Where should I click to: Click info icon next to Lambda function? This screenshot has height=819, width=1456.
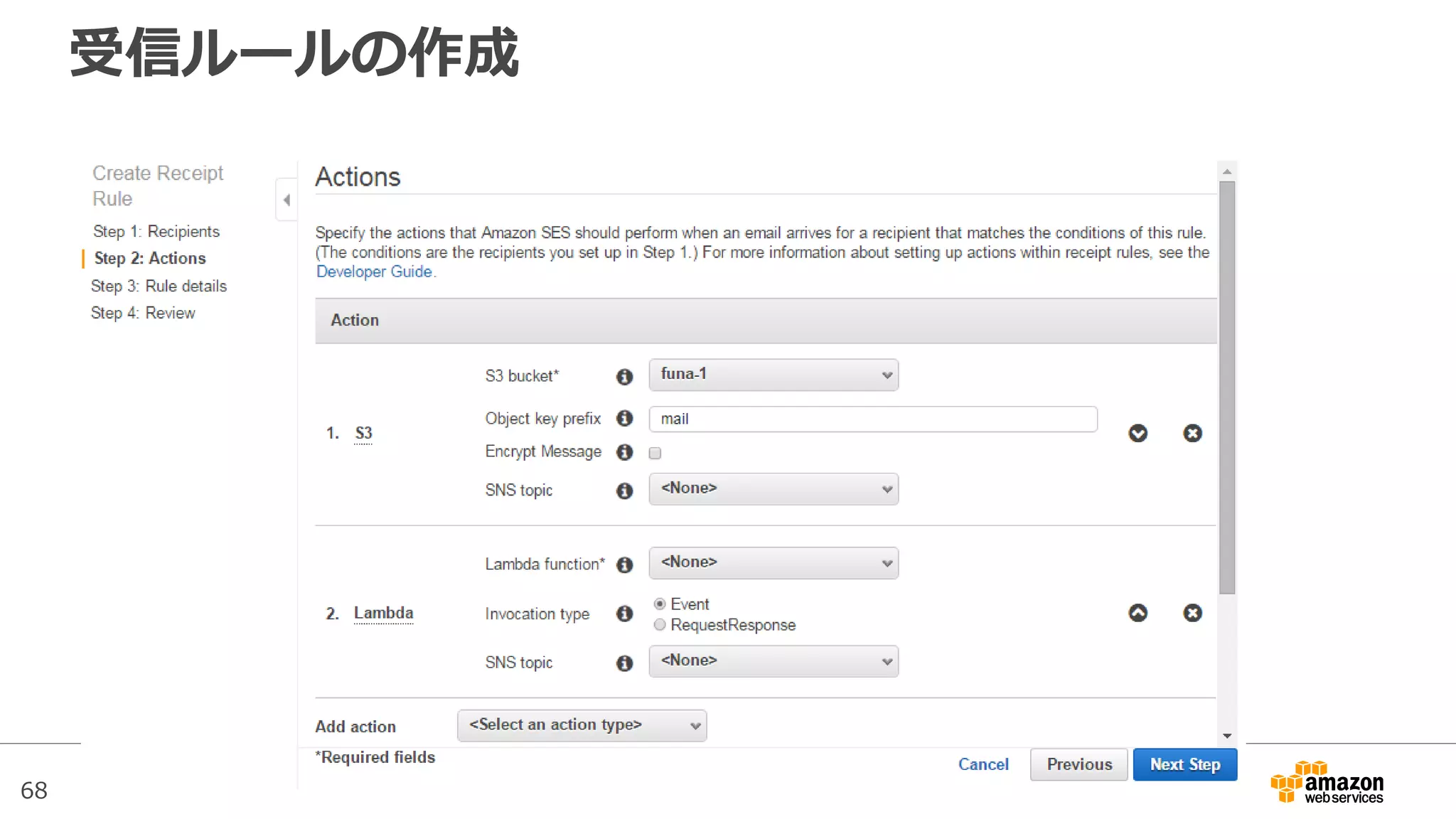tap(624, 564)
